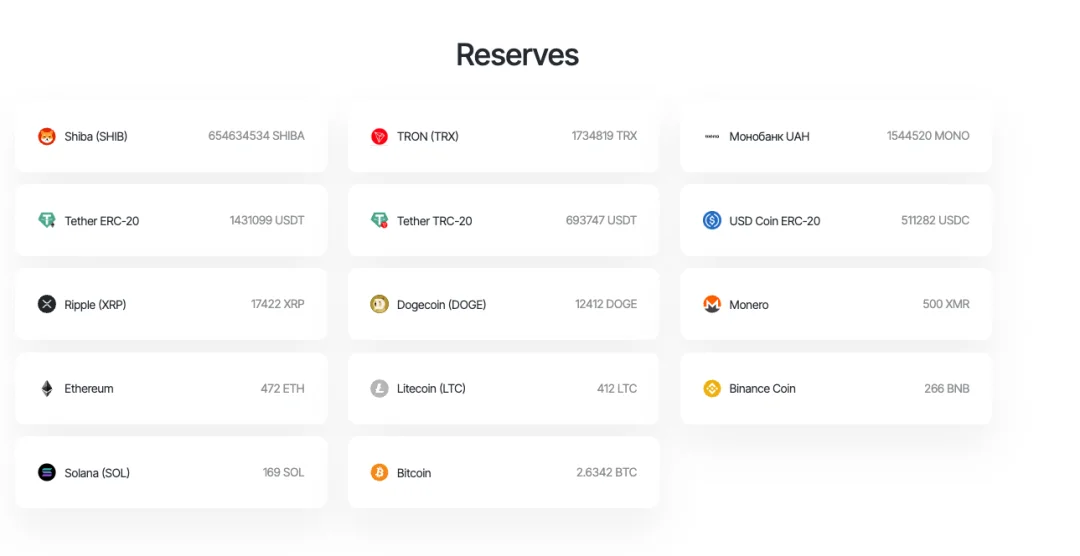The image size is (1080, 556).
Task: Click the silver Litecoin icon
Action: (380, 389)
